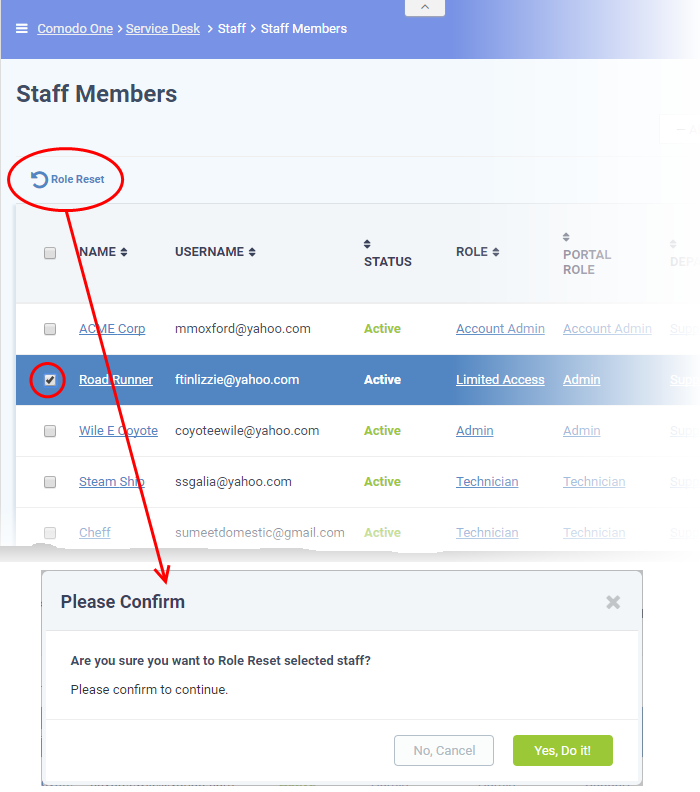This screenshot has width=700, height=792.
Task: Click the No, Cancel button
Action: (444, 751)
